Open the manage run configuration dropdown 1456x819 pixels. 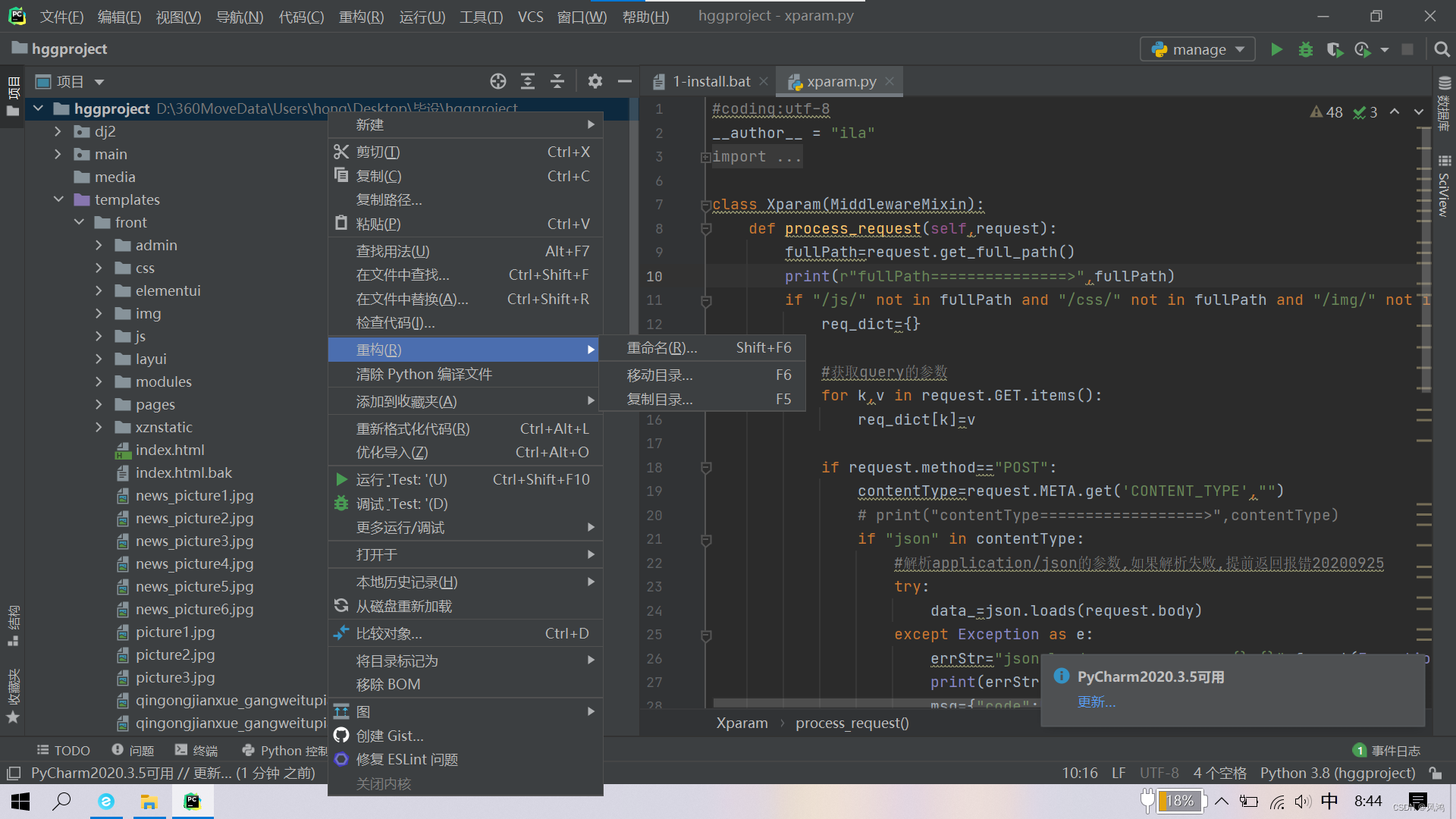pos(1241,49)
